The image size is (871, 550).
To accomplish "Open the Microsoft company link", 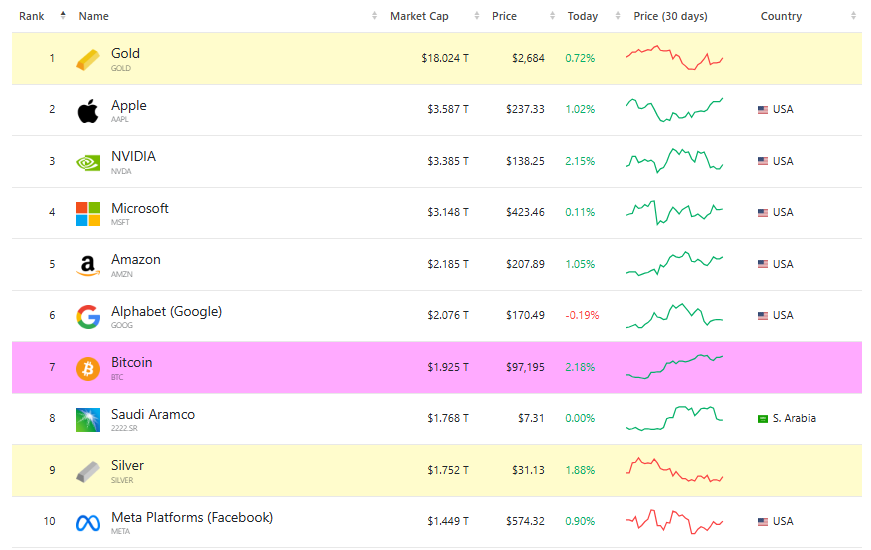I will (x=140, y=208).
